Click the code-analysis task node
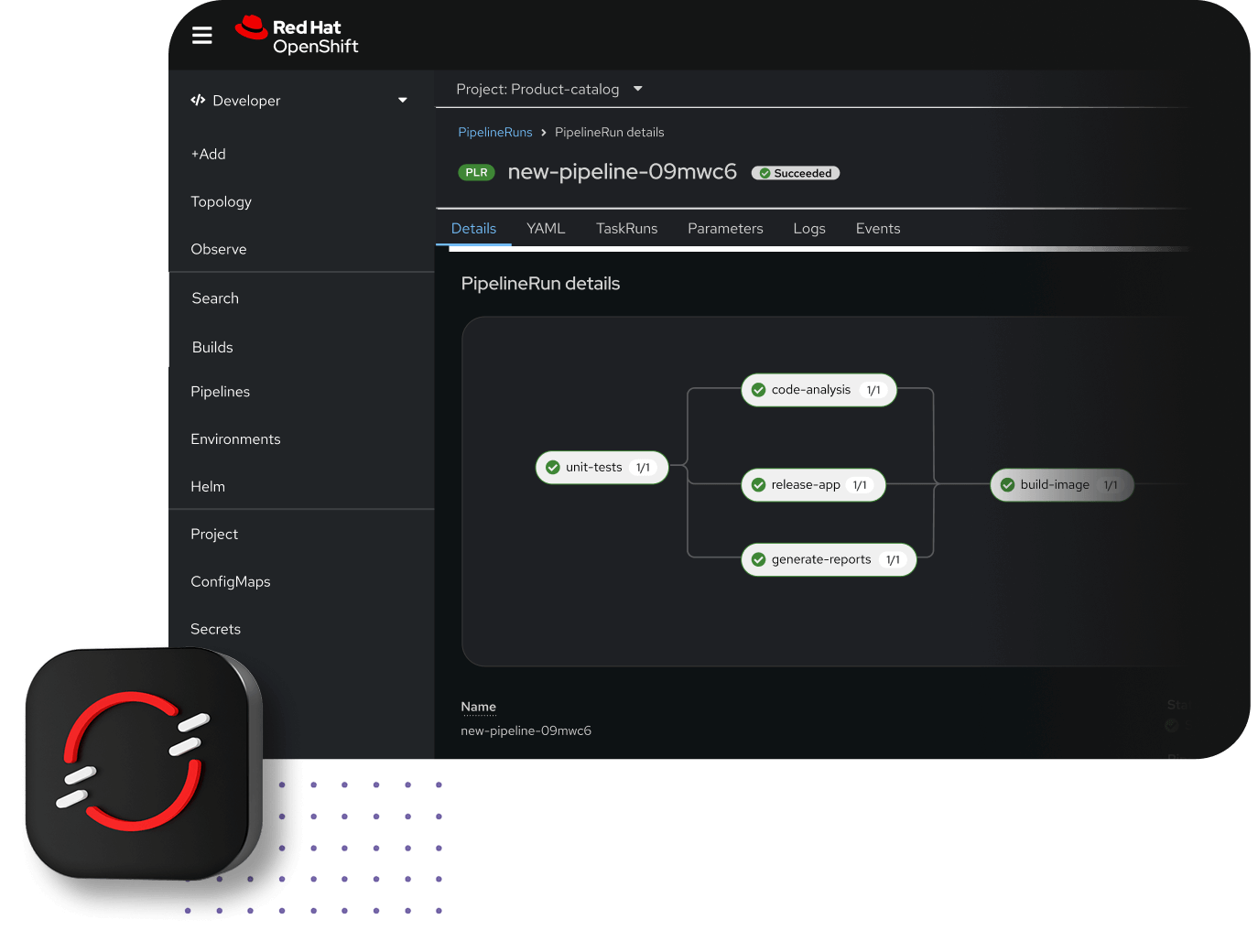Image resolution: width=1258 pixels, height=952 pixels. [x=819, y=390]
